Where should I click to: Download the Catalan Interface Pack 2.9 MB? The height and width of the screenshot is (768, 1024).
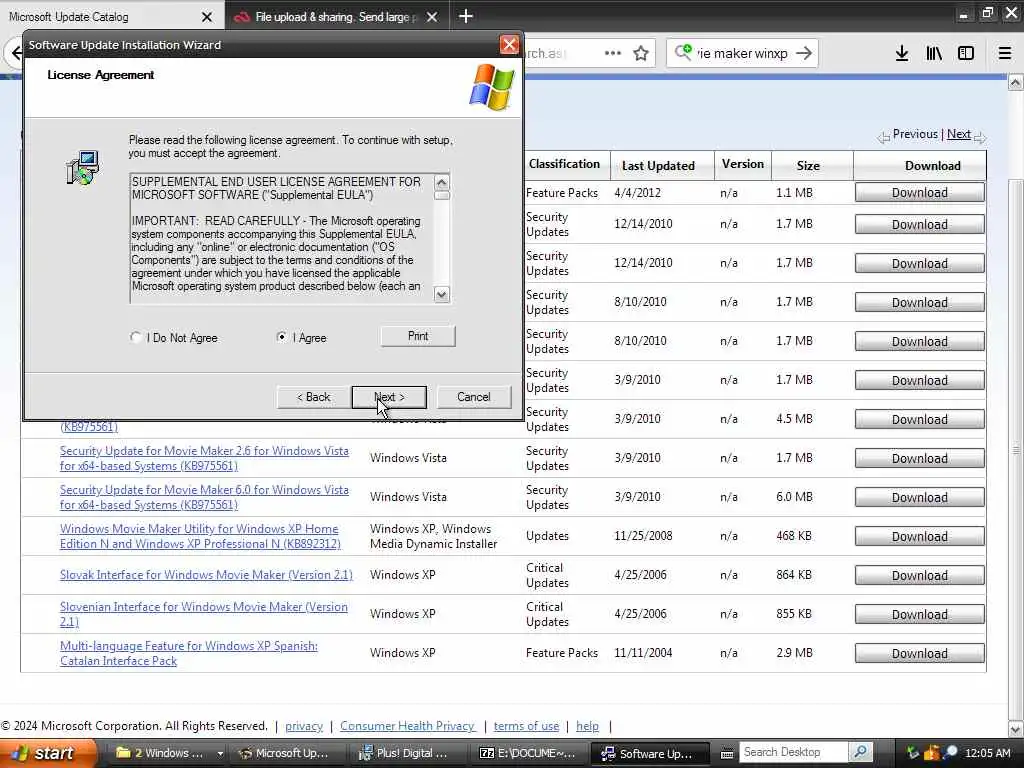click(x=920, y=654)
